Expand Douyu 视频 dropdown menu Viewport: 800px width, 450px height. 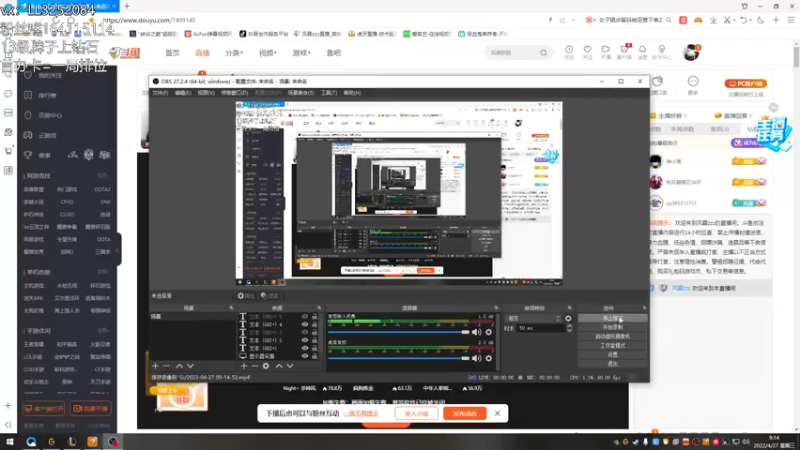pos(267,53)
